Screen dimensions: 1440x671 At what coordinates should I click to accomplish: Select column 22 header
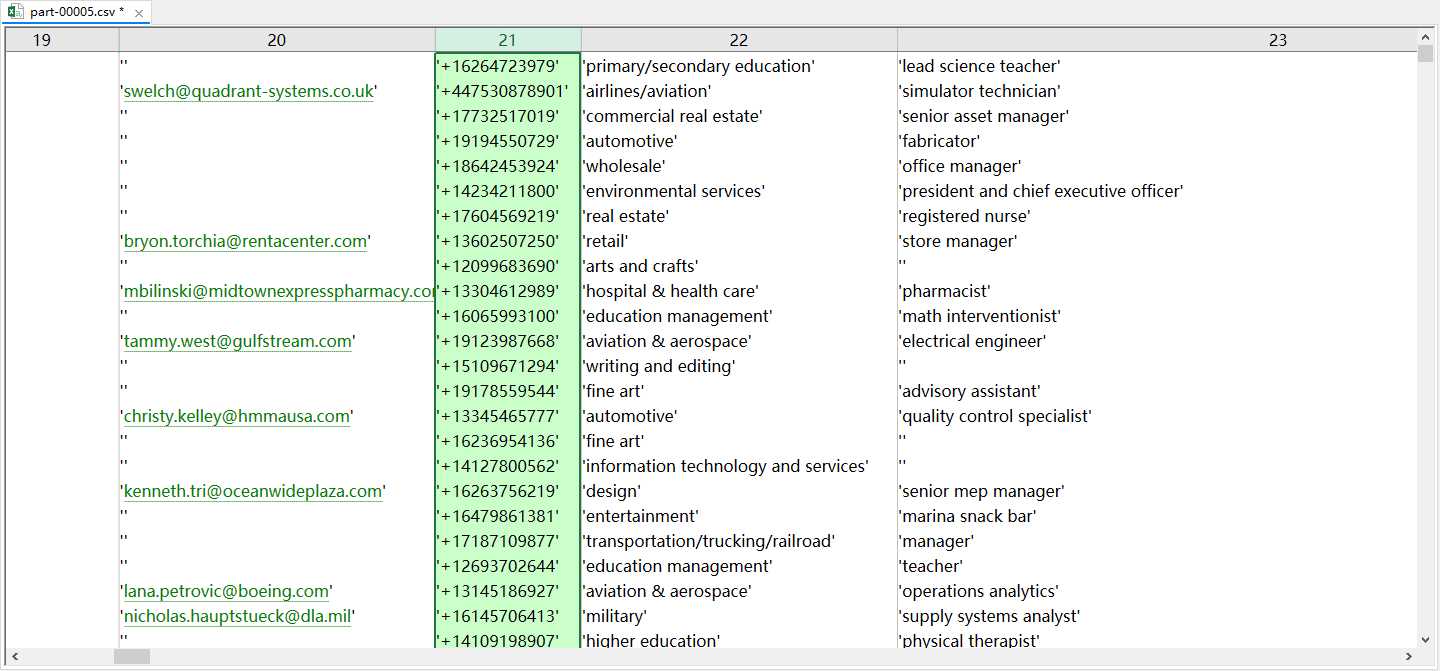(x=739, y=40)
